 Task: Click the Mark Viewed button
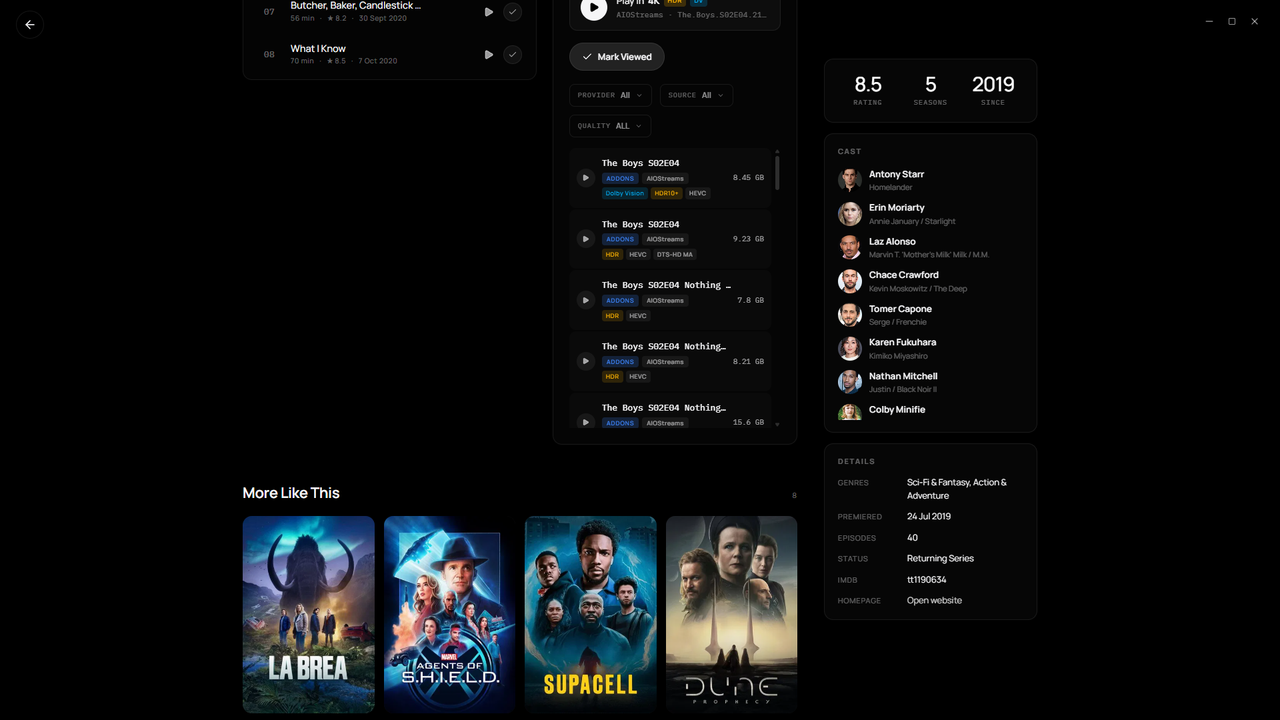[x=617, y=57]
